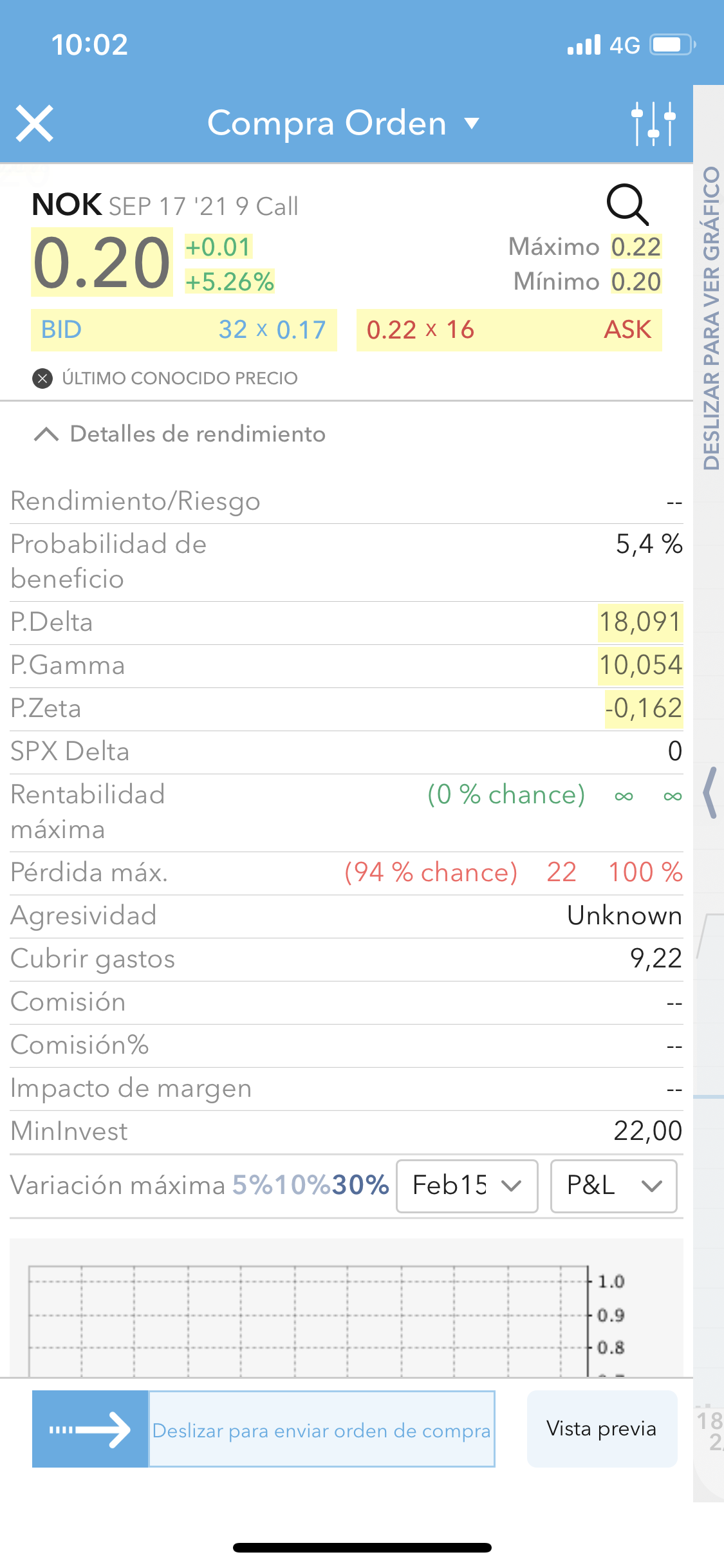Select the 5% variation option
Screen dimensions: 724x1568
(x=252, y=1186)
